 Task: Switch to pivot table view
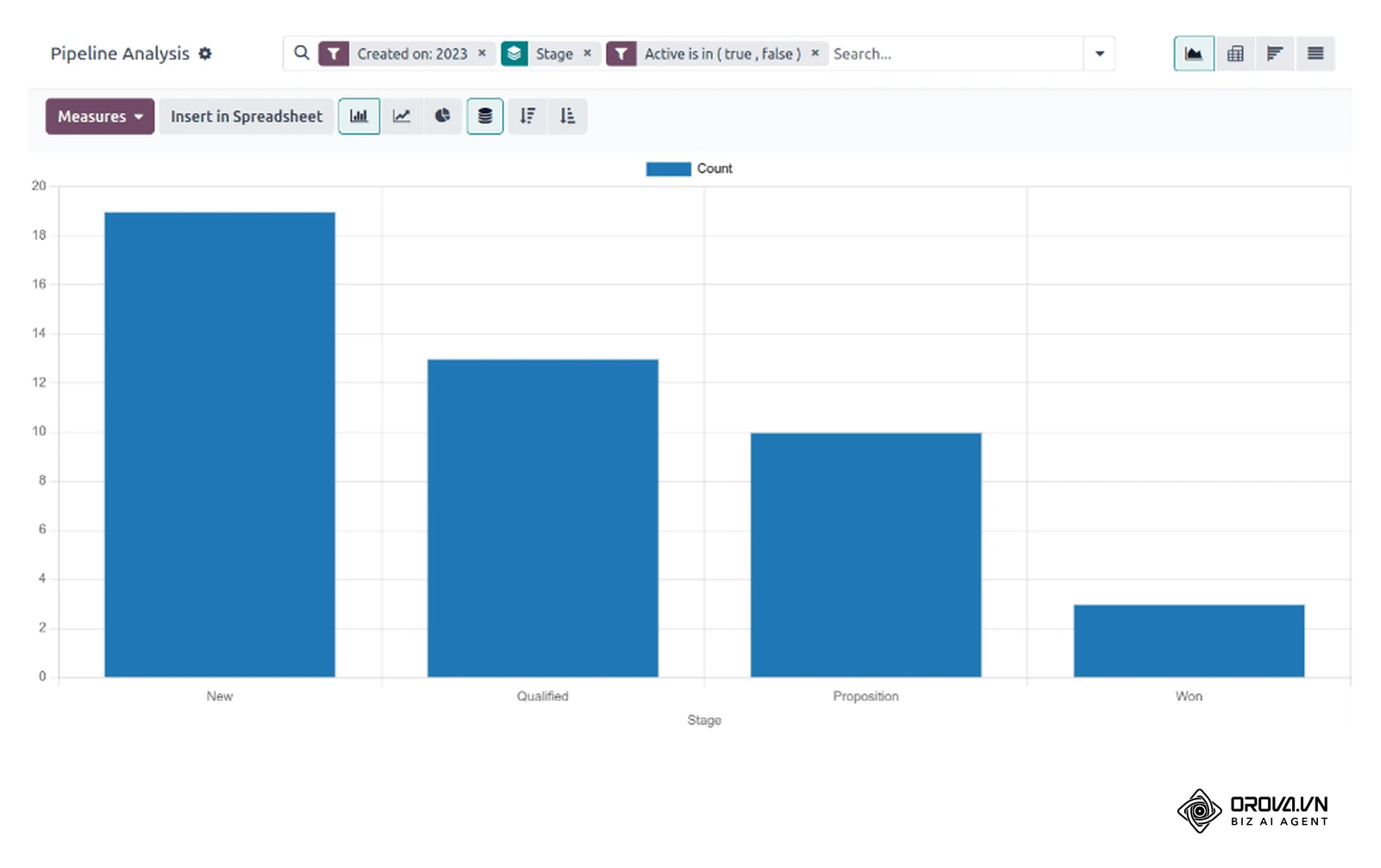[1235, 53]
